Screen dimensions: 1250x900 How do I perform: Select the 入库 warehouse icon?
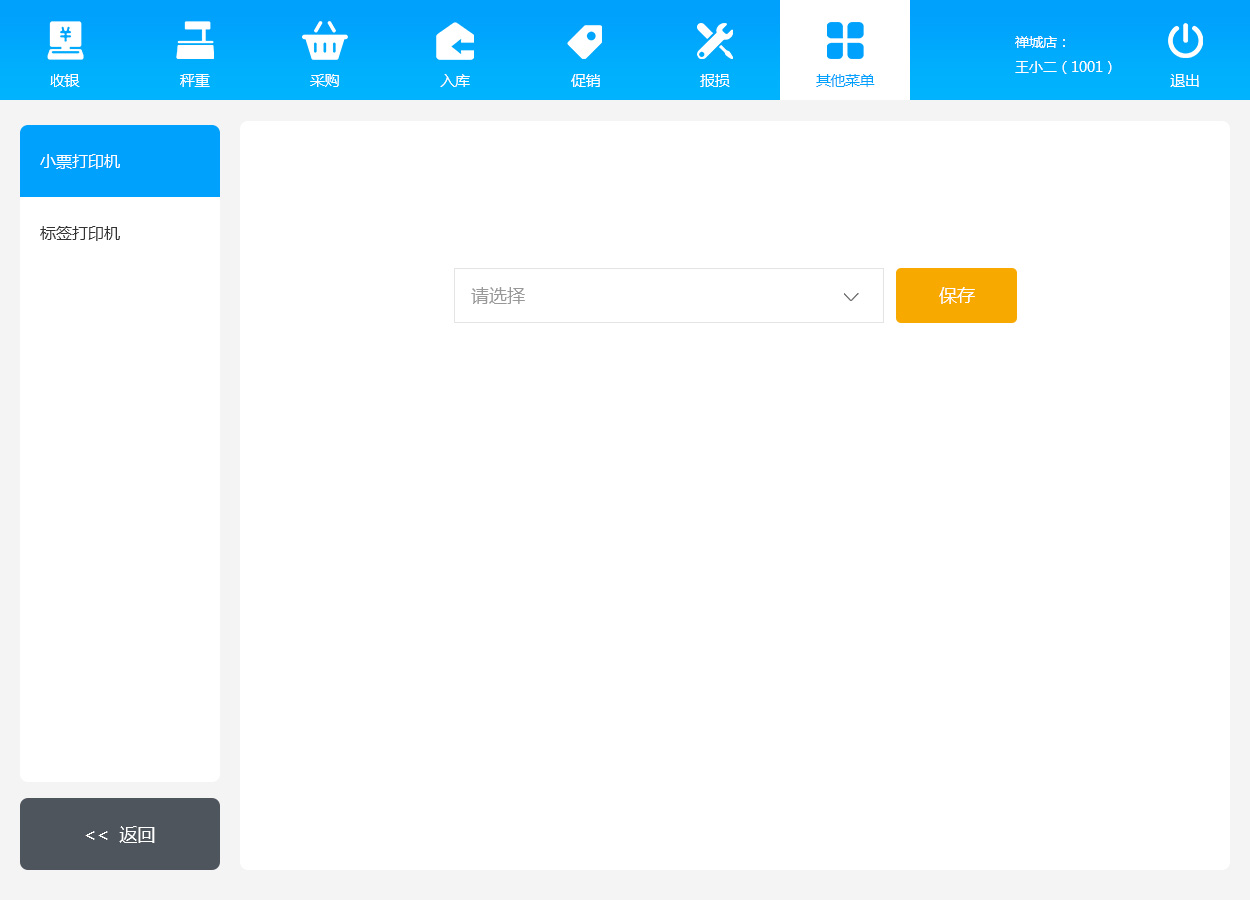pyautogui.click(x=455, y=40)
